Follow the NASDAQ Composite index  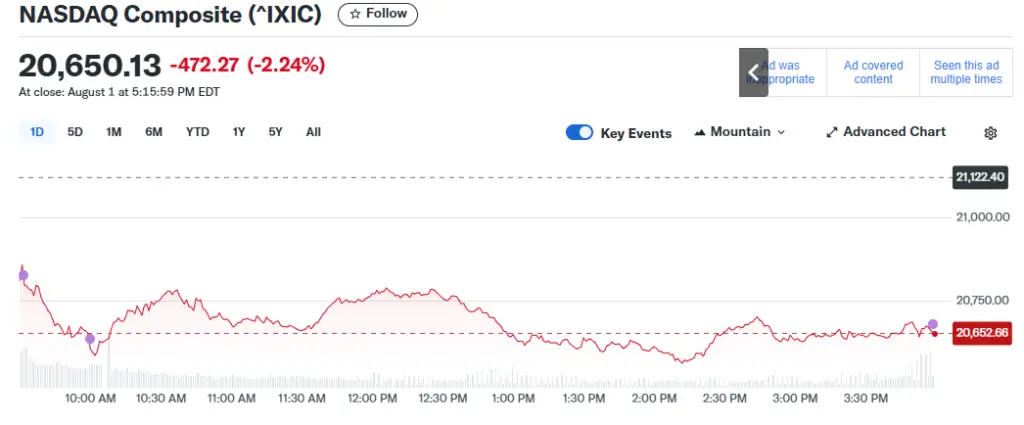point(378,14)
